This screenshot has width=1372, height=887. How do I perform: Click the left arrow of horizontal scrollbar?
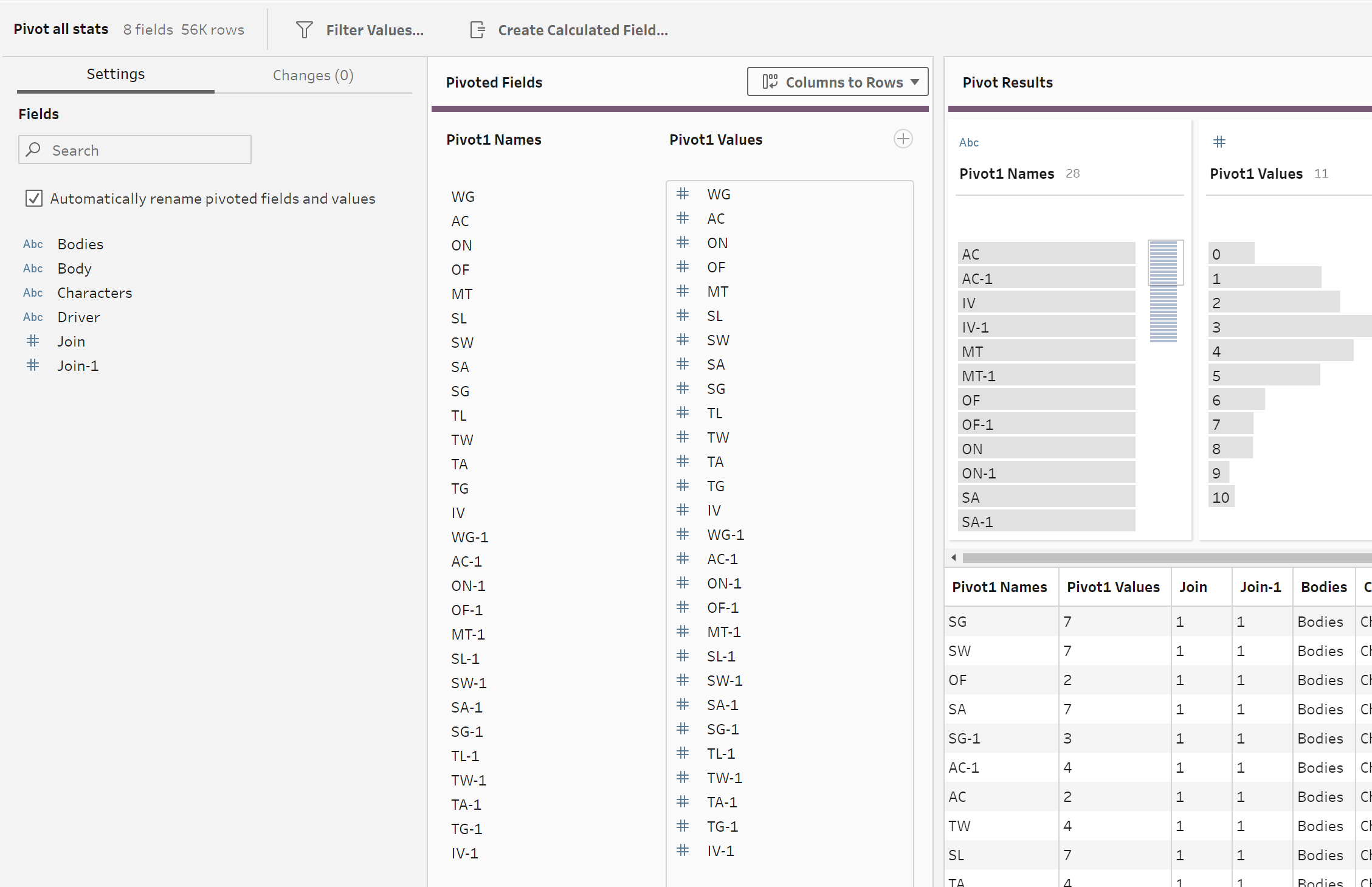[x=953, y=557]
